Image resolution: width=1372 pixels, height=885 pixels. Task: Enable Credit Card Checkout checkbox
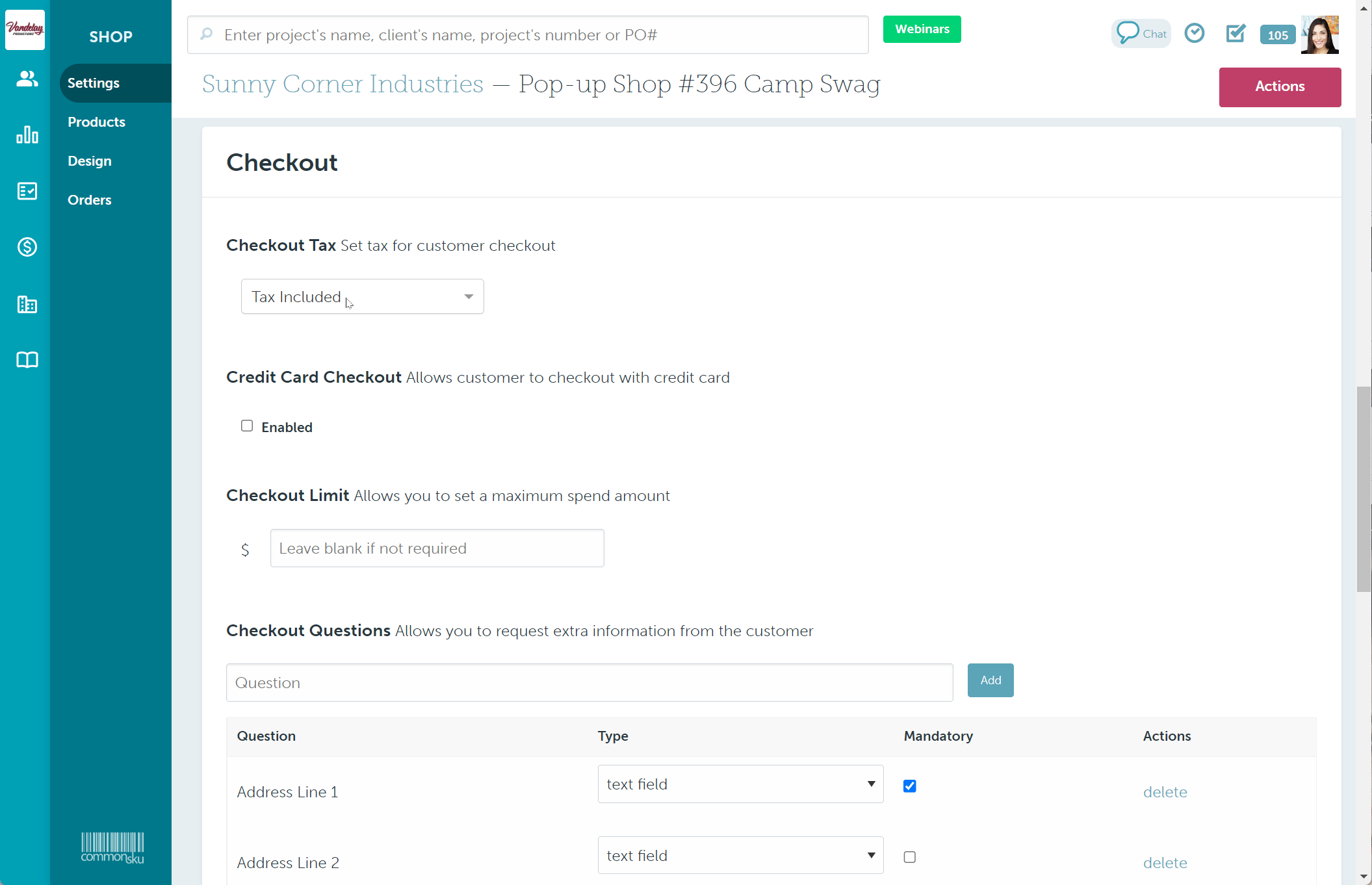247,426
